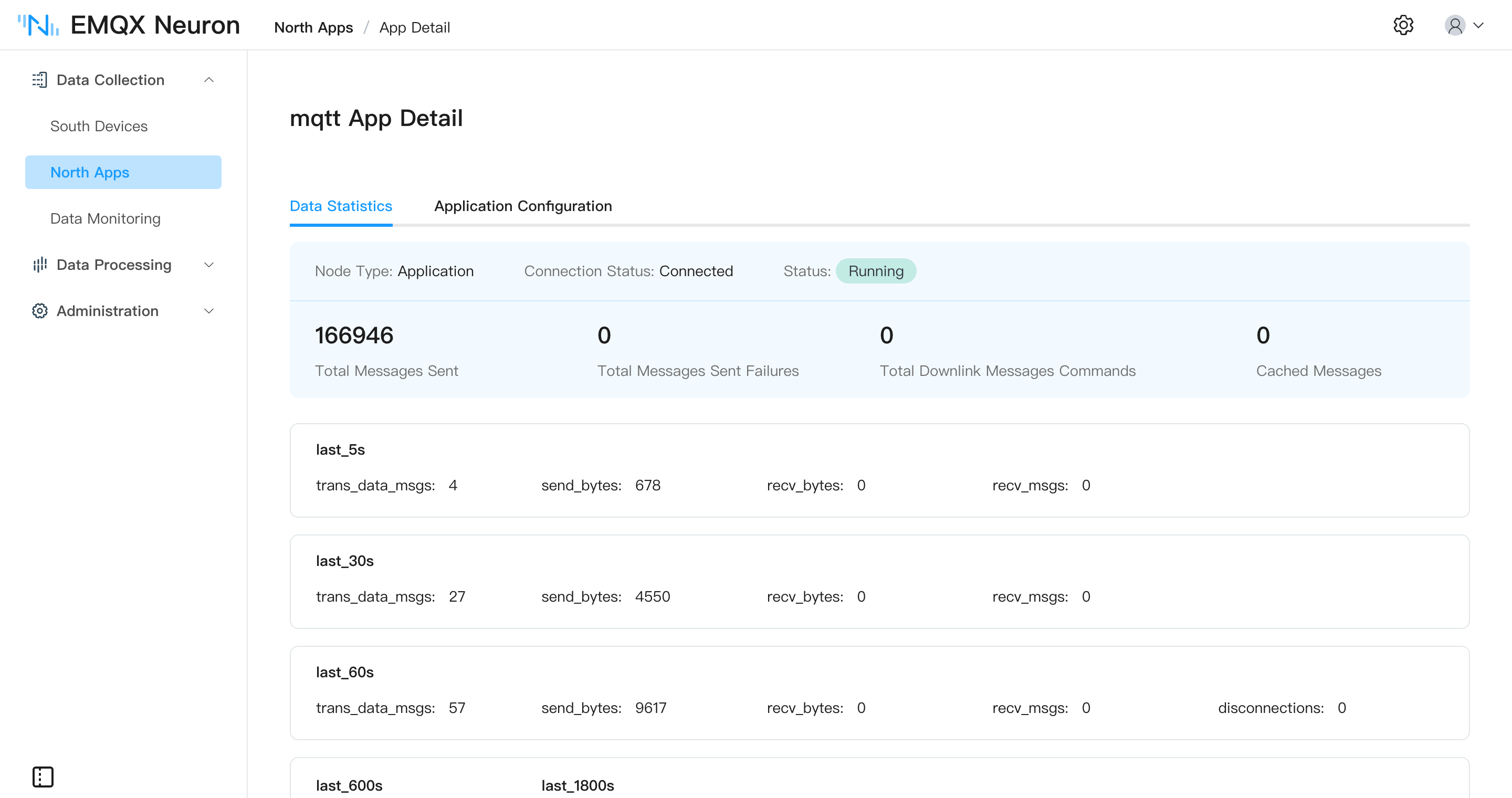Click trans_data_msgs 57 value in last_60s
Screen dimensions: 1512x798
click(x=457, y=708)
